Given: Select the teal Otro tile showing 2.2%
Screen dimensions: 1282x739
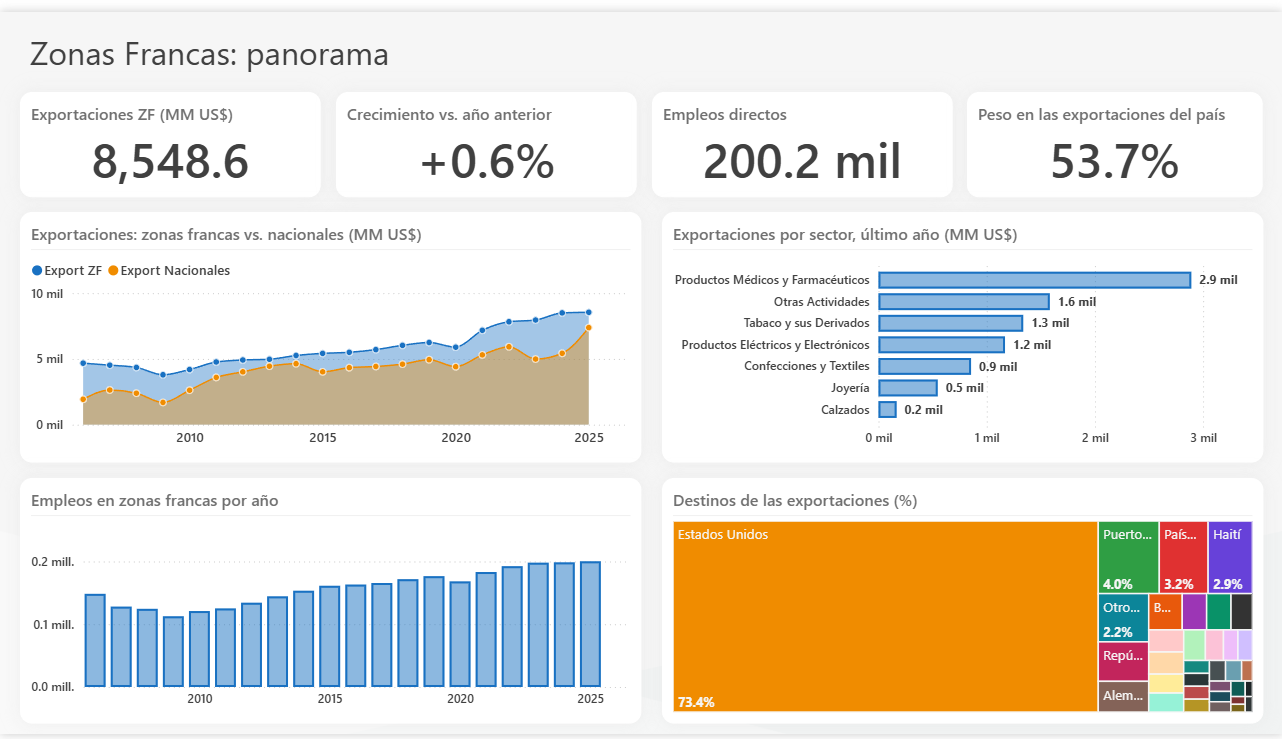Looking at the screenshot, I should 1123,617.
